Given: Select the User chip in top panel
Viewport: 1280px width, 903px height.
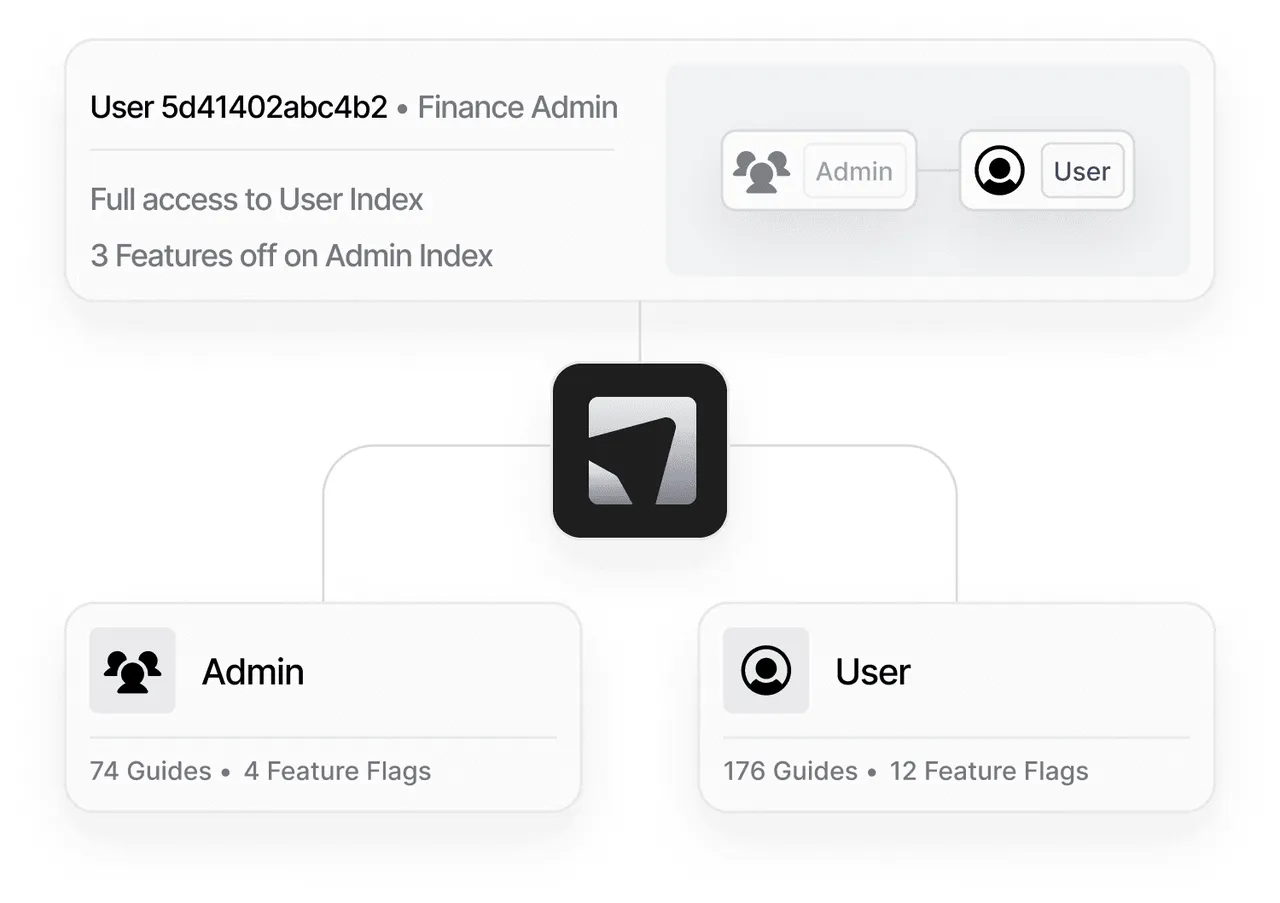Looking at the screenshot, I should pyautogui.click(x=1082, y=171).
